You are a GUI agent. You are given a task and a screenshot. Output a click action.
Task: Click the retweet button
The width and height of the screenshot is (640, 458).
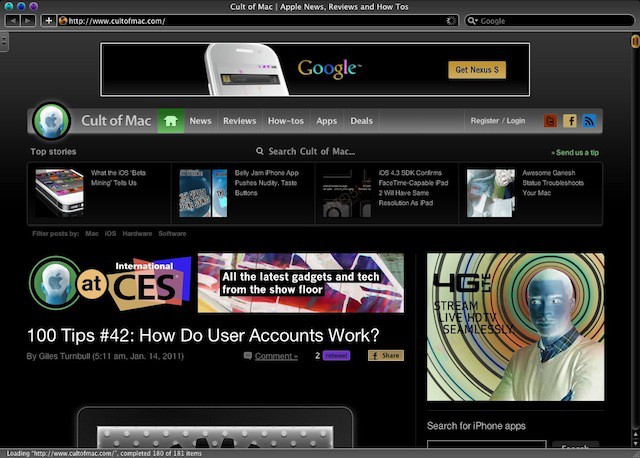pos(336,356)
